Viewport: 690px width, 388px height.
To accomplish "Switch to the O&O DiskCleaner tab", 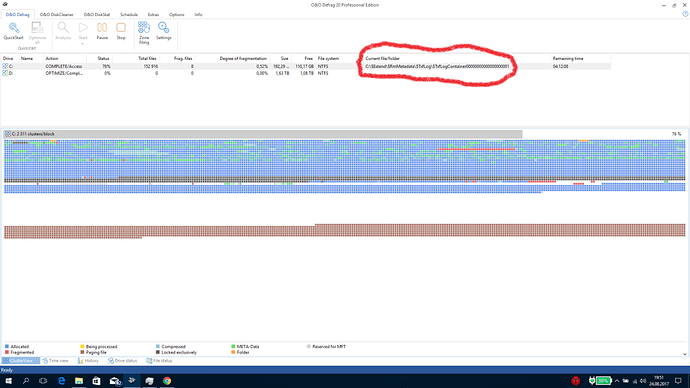I will click(x=56, y=15).
